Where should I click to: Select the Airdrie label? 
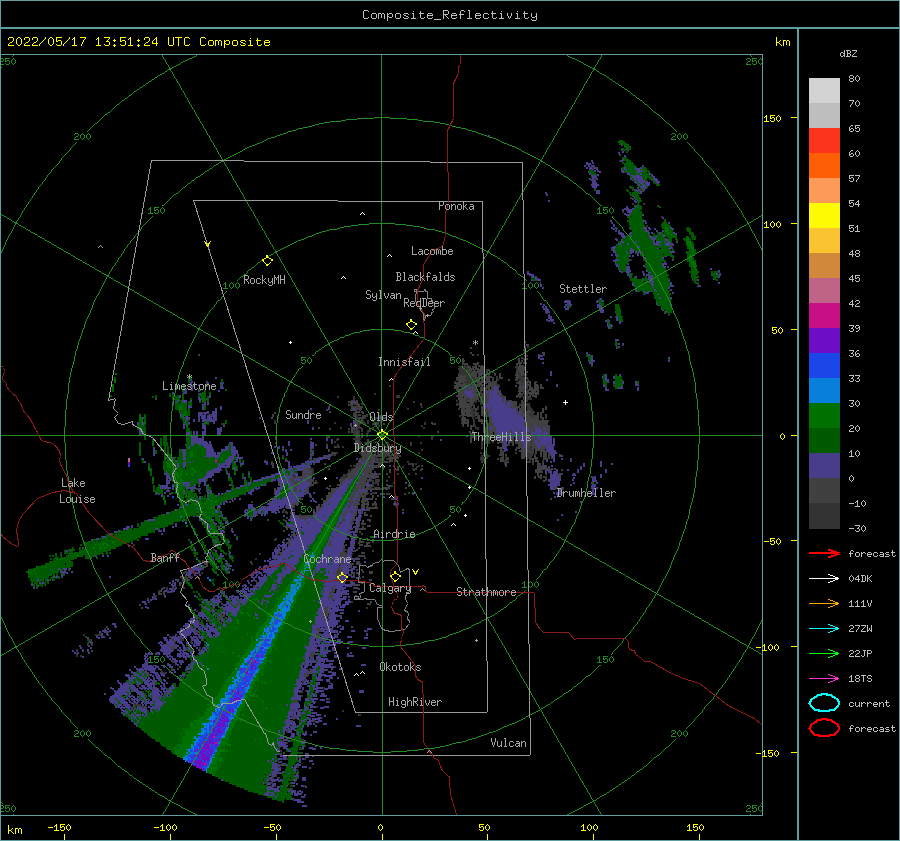coord(394,534)
